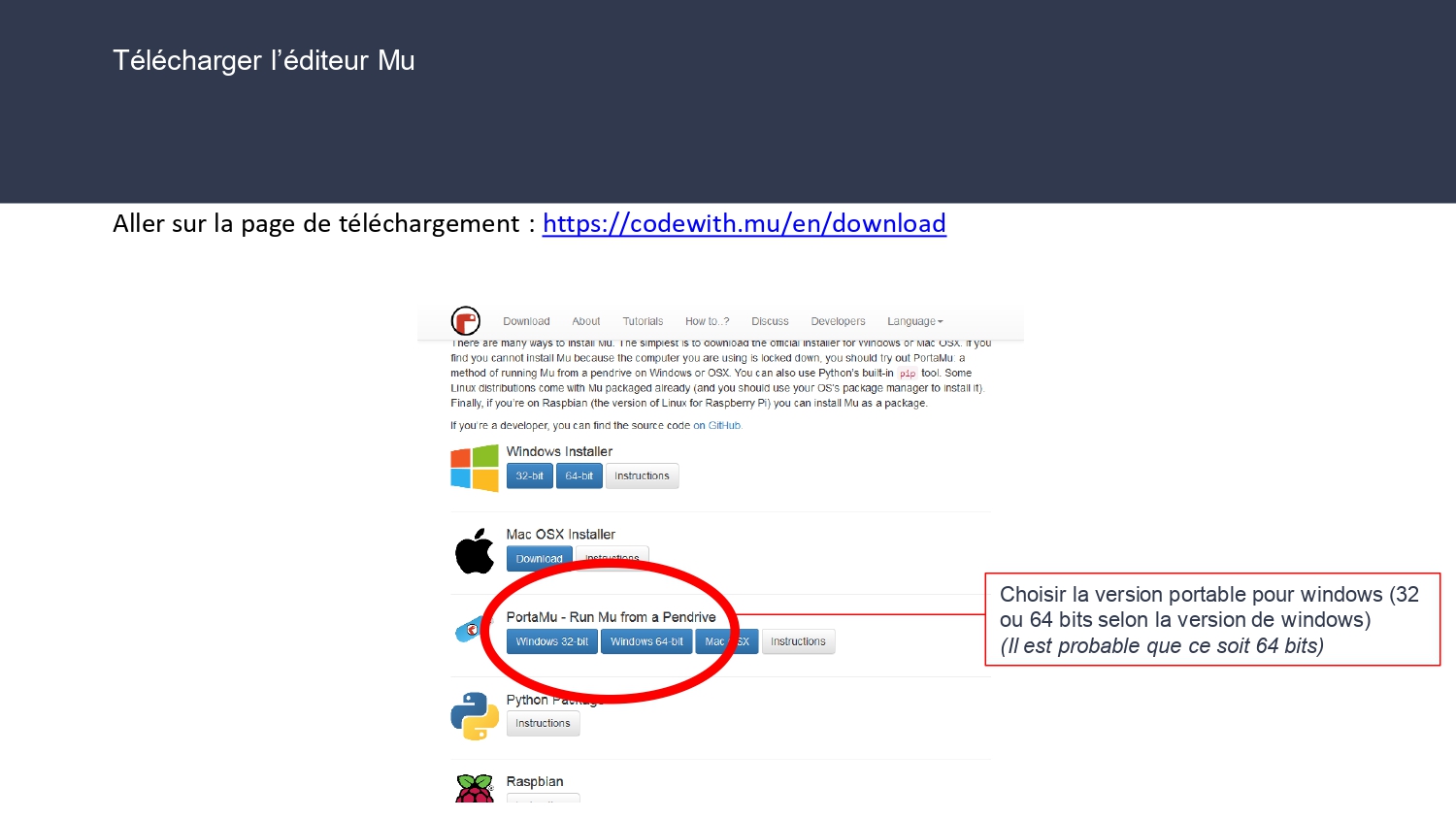This screenshot has height=819, width=1456.
Task: Open the codewith.mu download hyperlink
Action: (744, 223)
